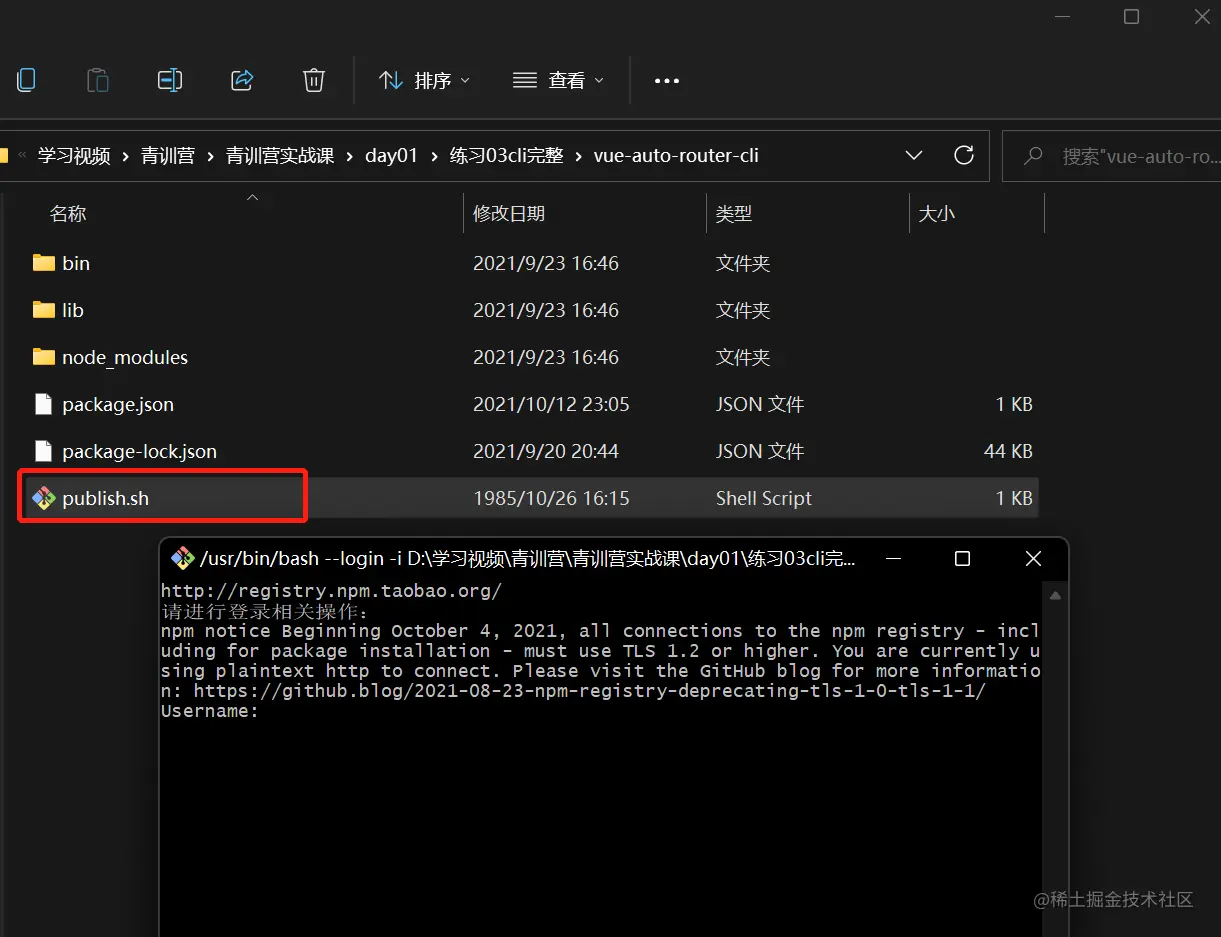Sort by the 类型 column header
Image resolution: width=1221 pixels, height=937 pixels.
(x=734, y=213)
